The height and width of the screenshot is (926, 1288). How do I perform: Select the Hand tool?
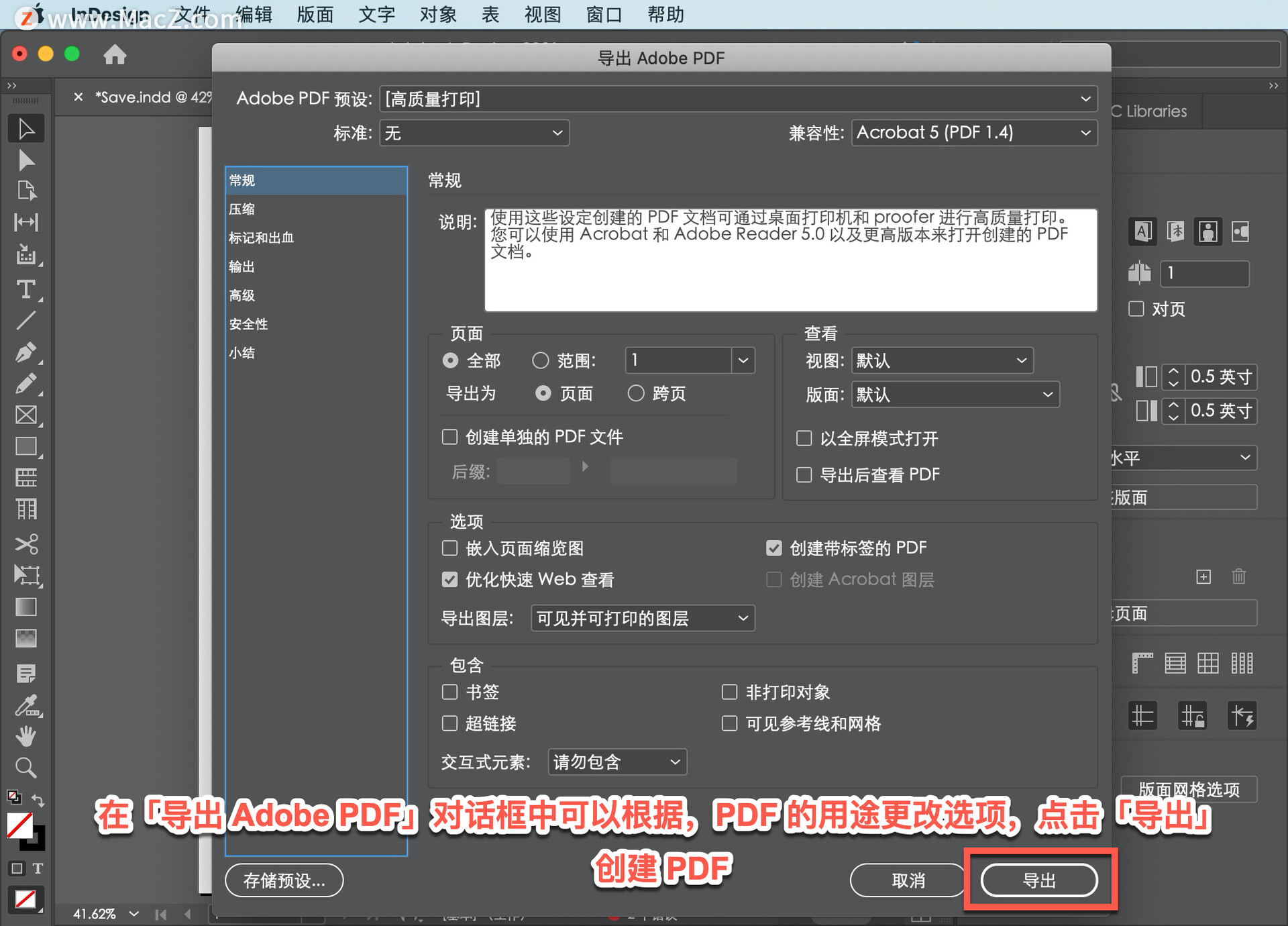pos(26,736)
